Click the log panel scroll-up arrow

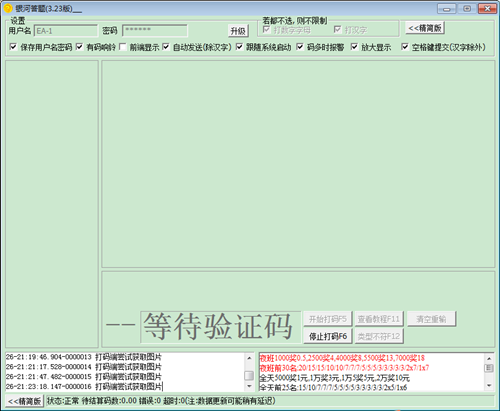249,358
